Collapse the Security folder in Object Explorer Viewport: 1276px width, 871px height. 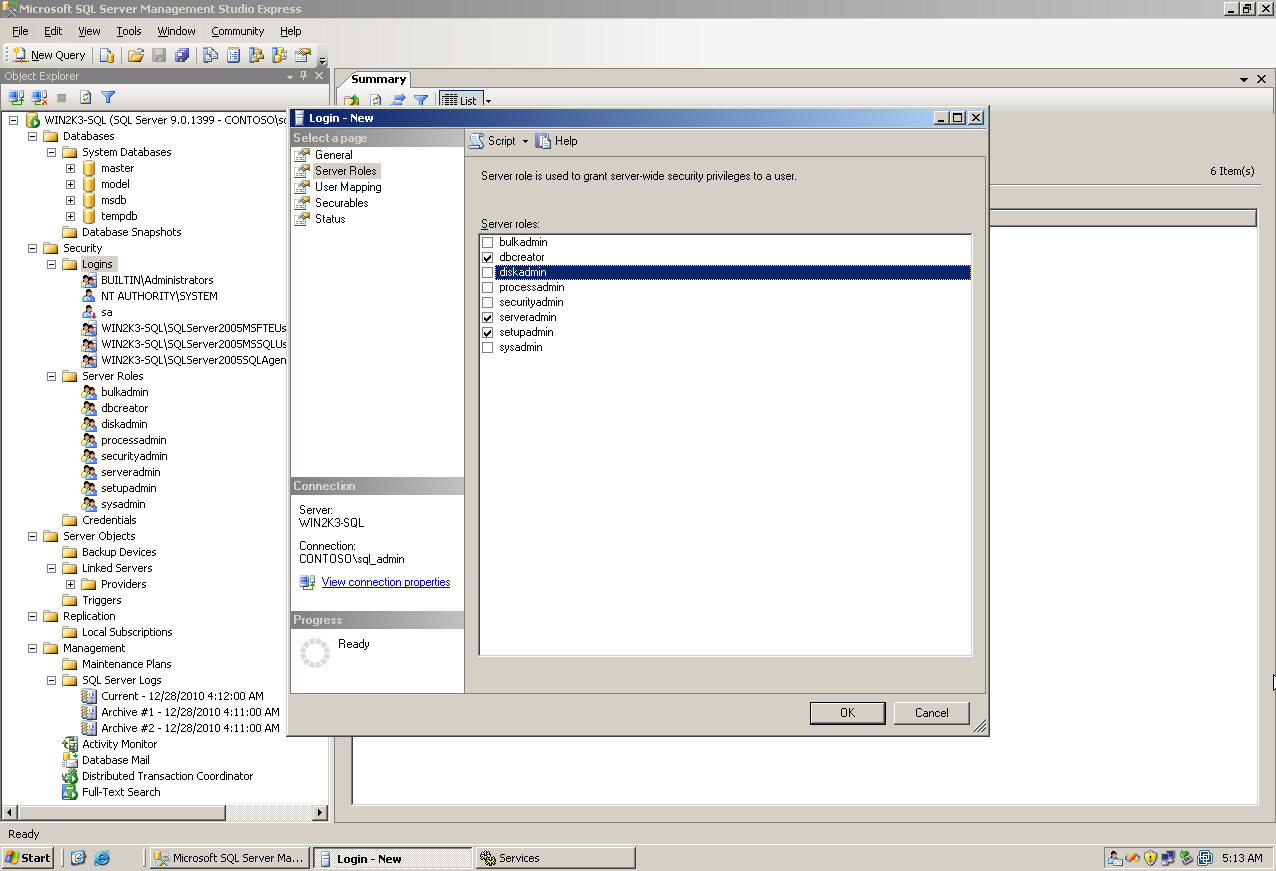pyautogui.click(x=32, y=247)
